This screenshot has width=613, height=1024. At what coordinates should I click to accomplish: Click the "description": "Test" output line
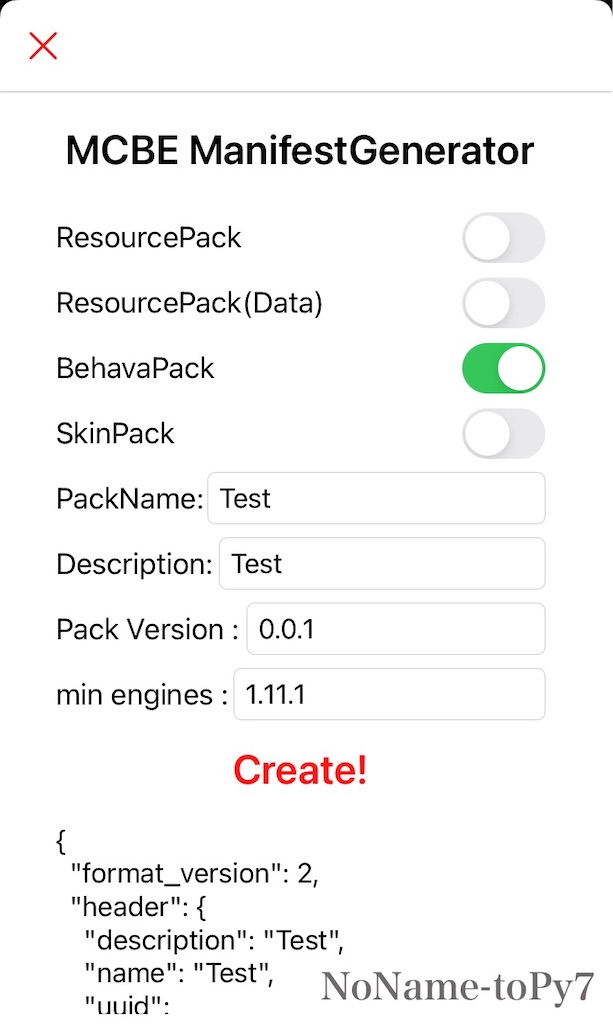coord(214,940)
